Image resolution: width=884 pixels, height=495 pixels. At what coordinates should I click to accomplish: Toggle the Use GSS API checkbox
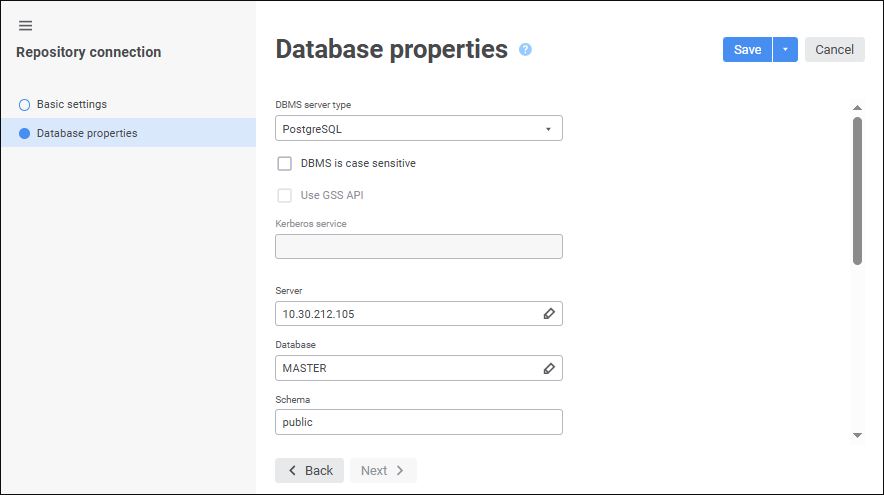tap(285, 195)
